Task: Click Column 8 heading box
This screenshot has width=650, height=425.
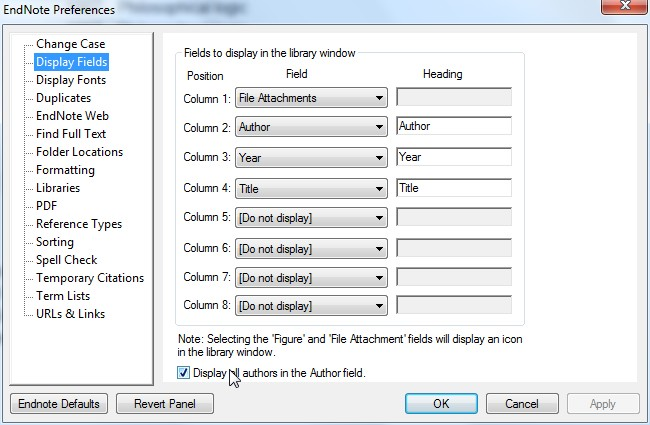Action: pos(454,305)
